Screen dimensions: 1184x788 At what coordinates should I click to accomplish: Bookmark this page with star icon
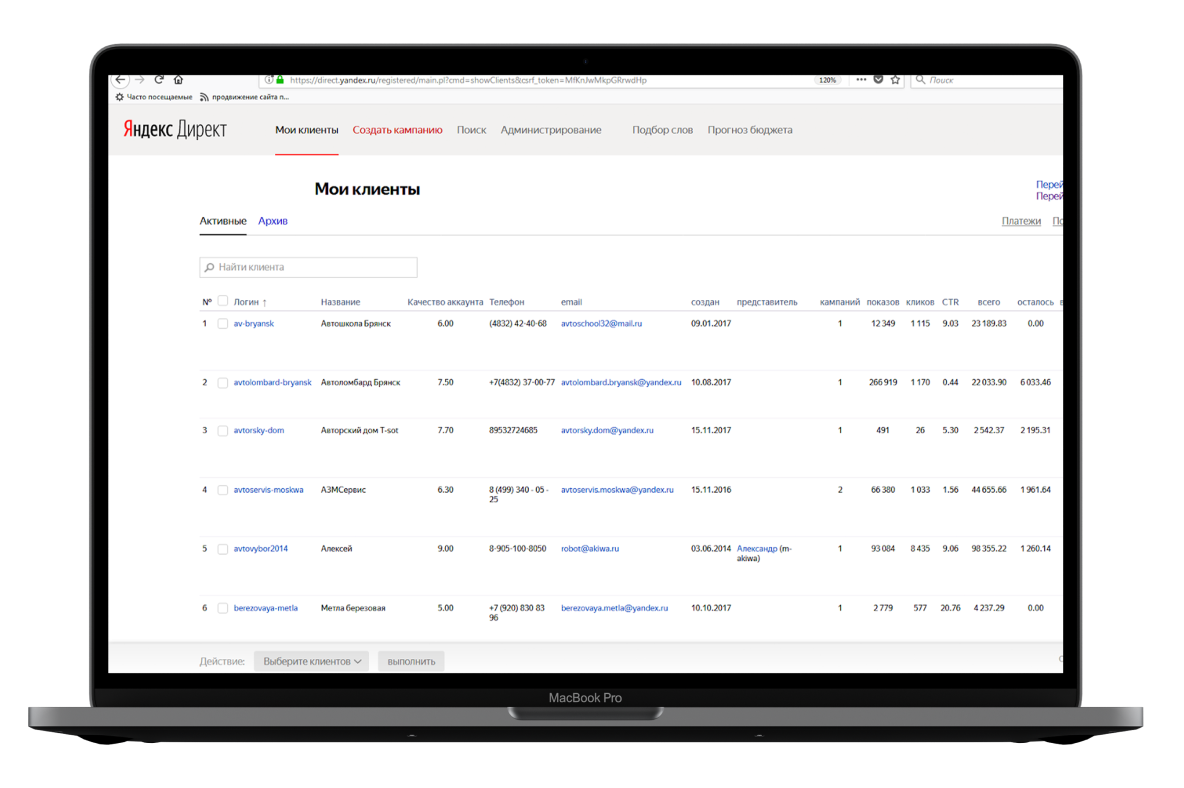(x=896, y=79)
